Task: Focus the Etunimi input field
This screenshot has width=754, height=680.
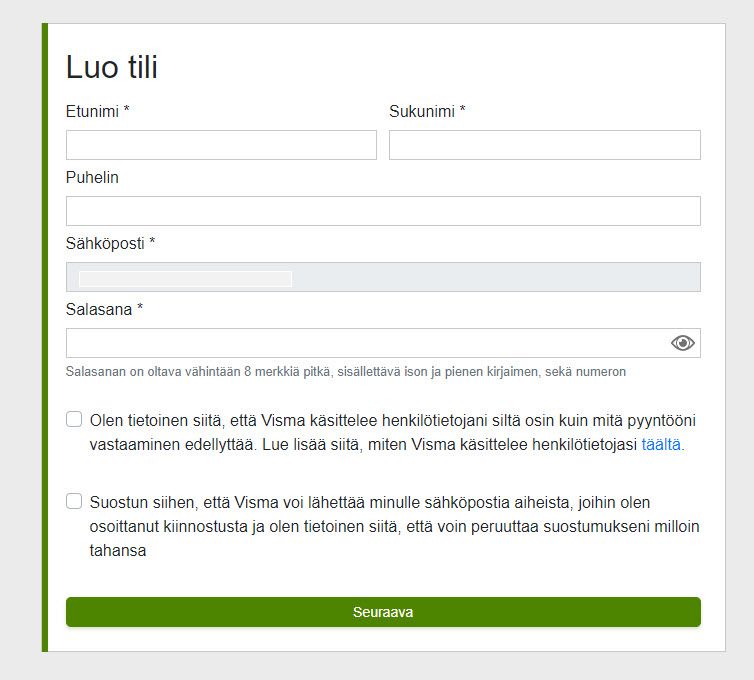Action: (221, 145)
